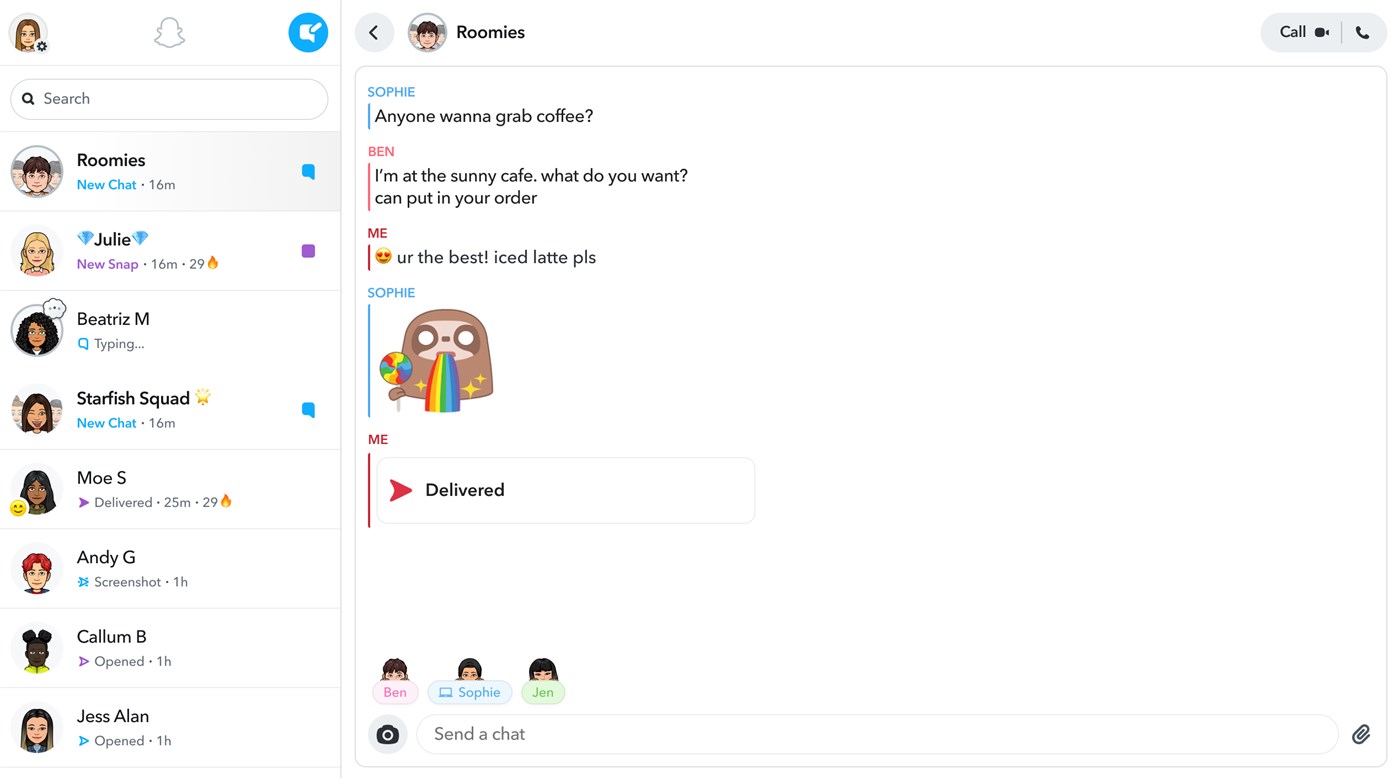This screenshot has width=1399, height=779.
Task: Open the notifications bell icon
Action: point(169,31)
